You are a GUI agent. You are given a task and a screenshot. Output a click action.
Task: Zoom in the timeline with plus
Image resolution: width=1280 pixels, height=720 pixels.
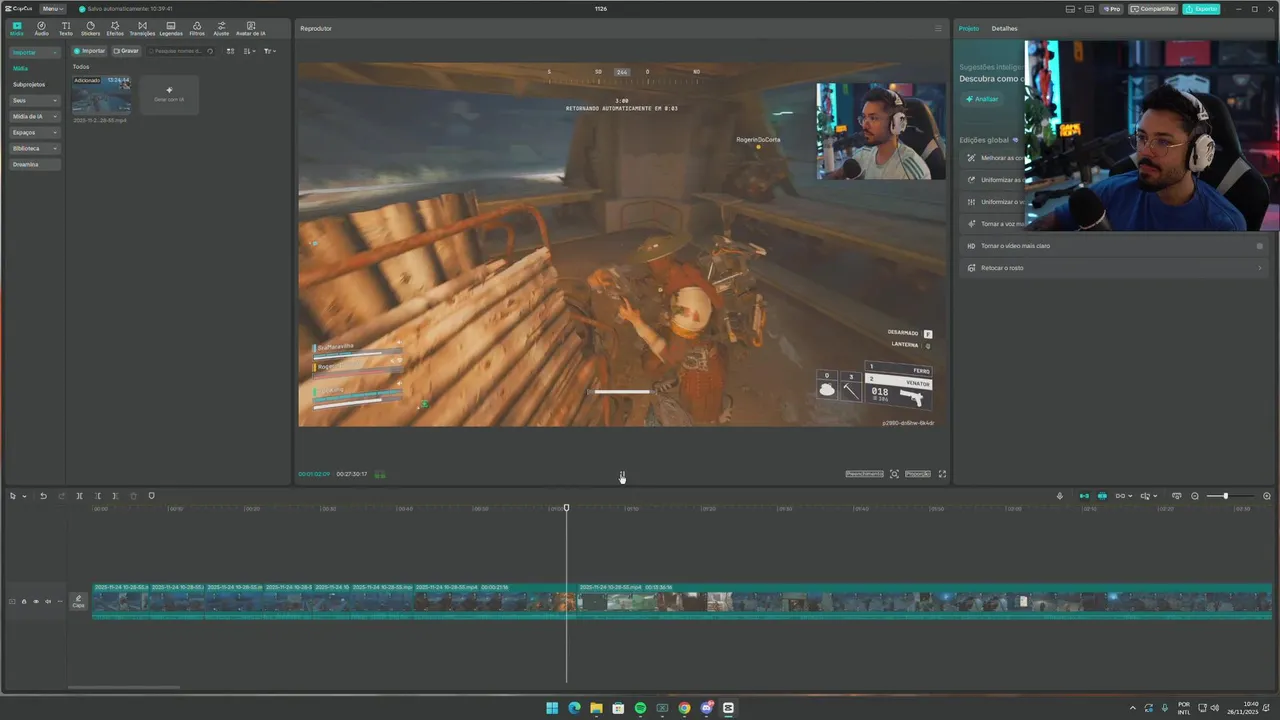coord(1267,496)
